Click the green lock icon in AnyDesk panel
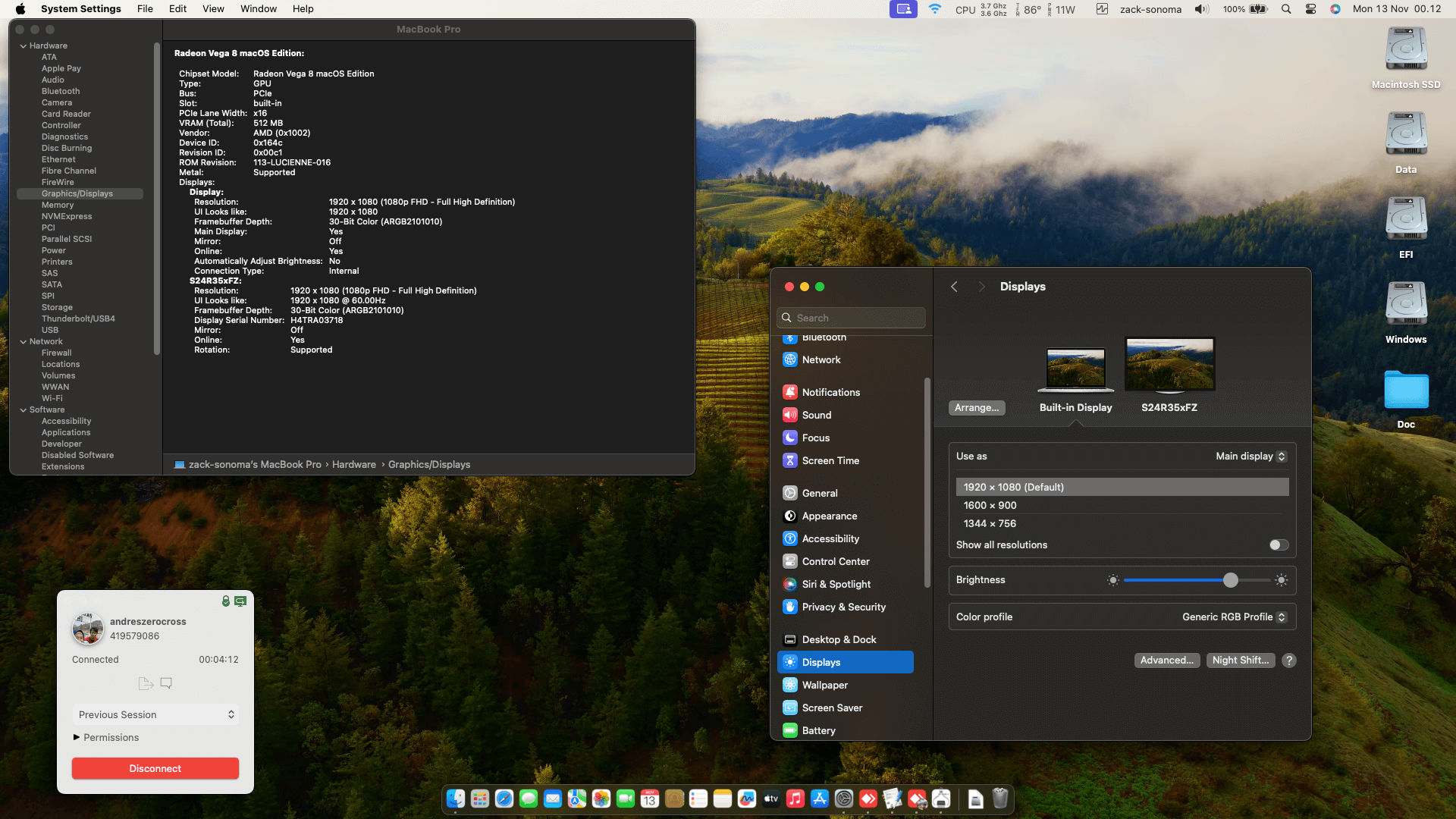Screen dimensions: 1456x819 (225, 601)
